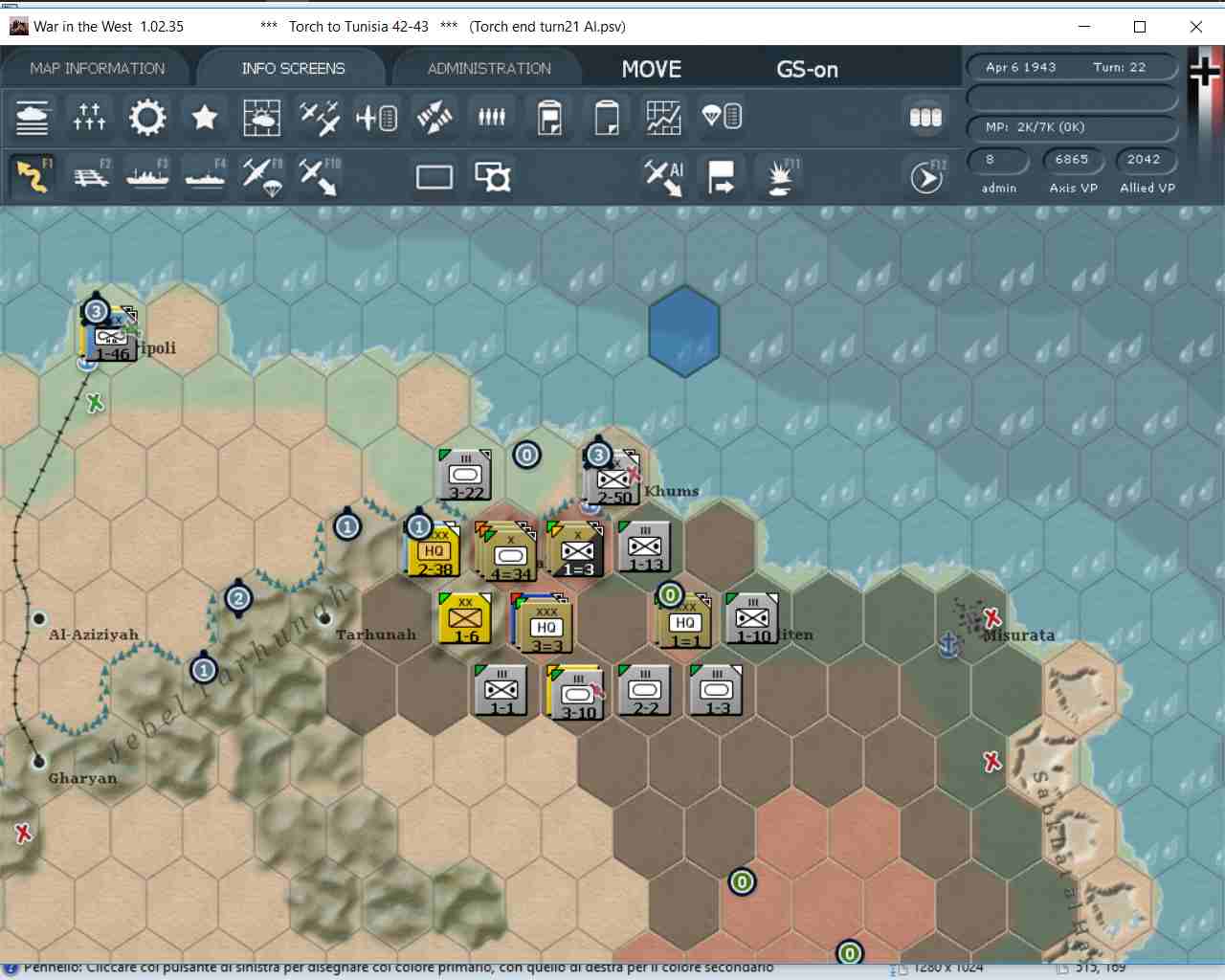Open the reinforcement arrows icon
The width and height of the screenshot is (1225, 980).
pos(434,118)
